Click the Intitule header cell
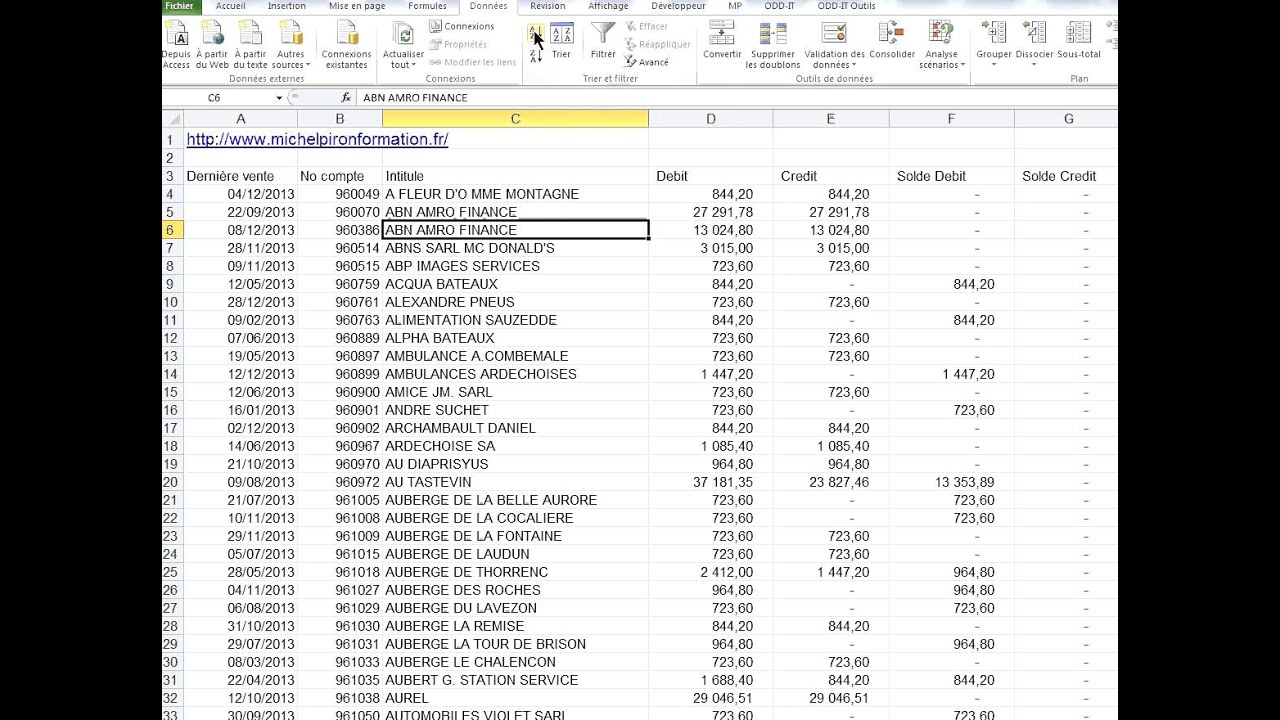 (515, 176)
